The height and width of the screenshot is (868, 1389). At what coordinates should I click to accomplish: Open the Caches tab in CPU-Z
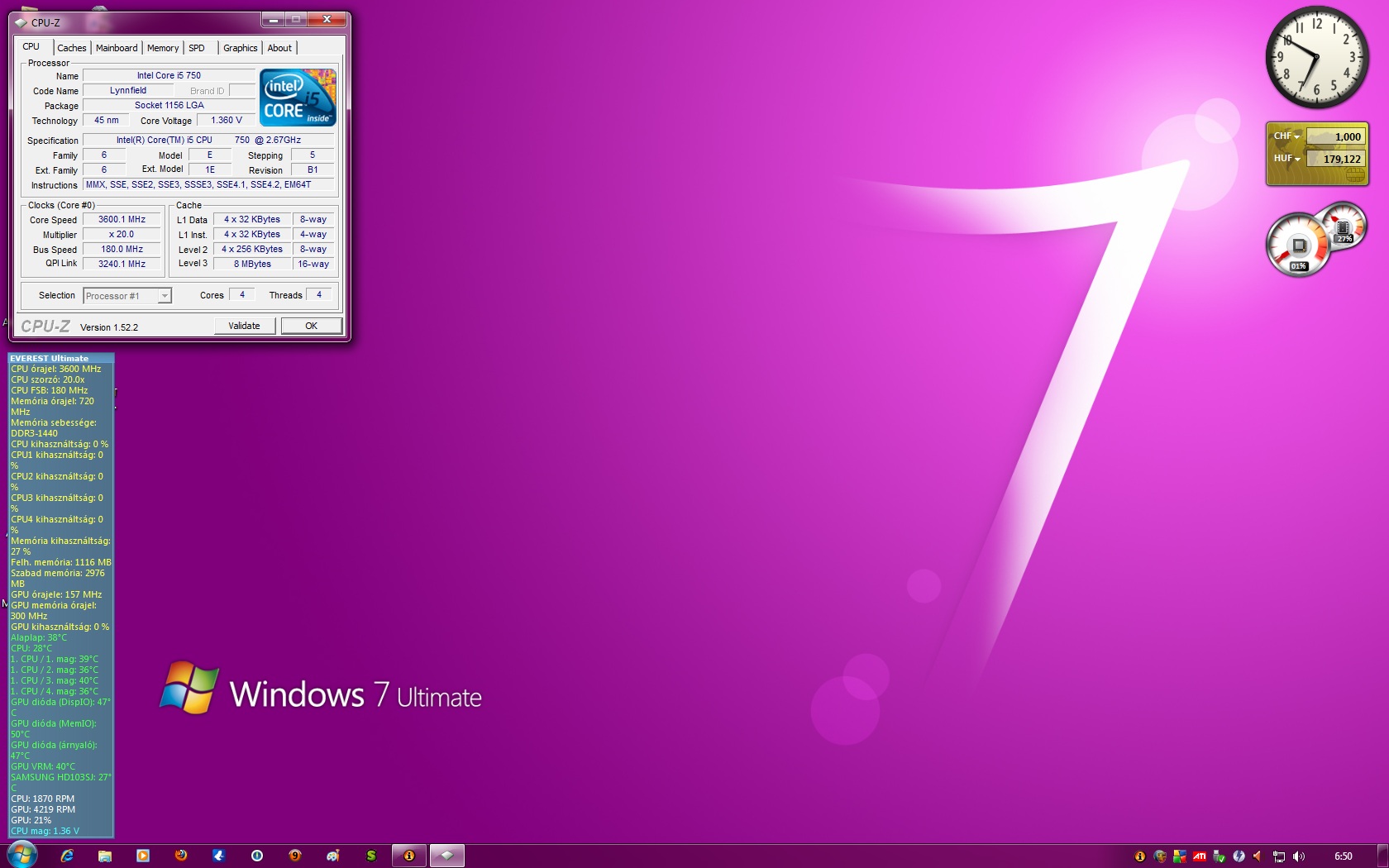[x=72, y=48]
